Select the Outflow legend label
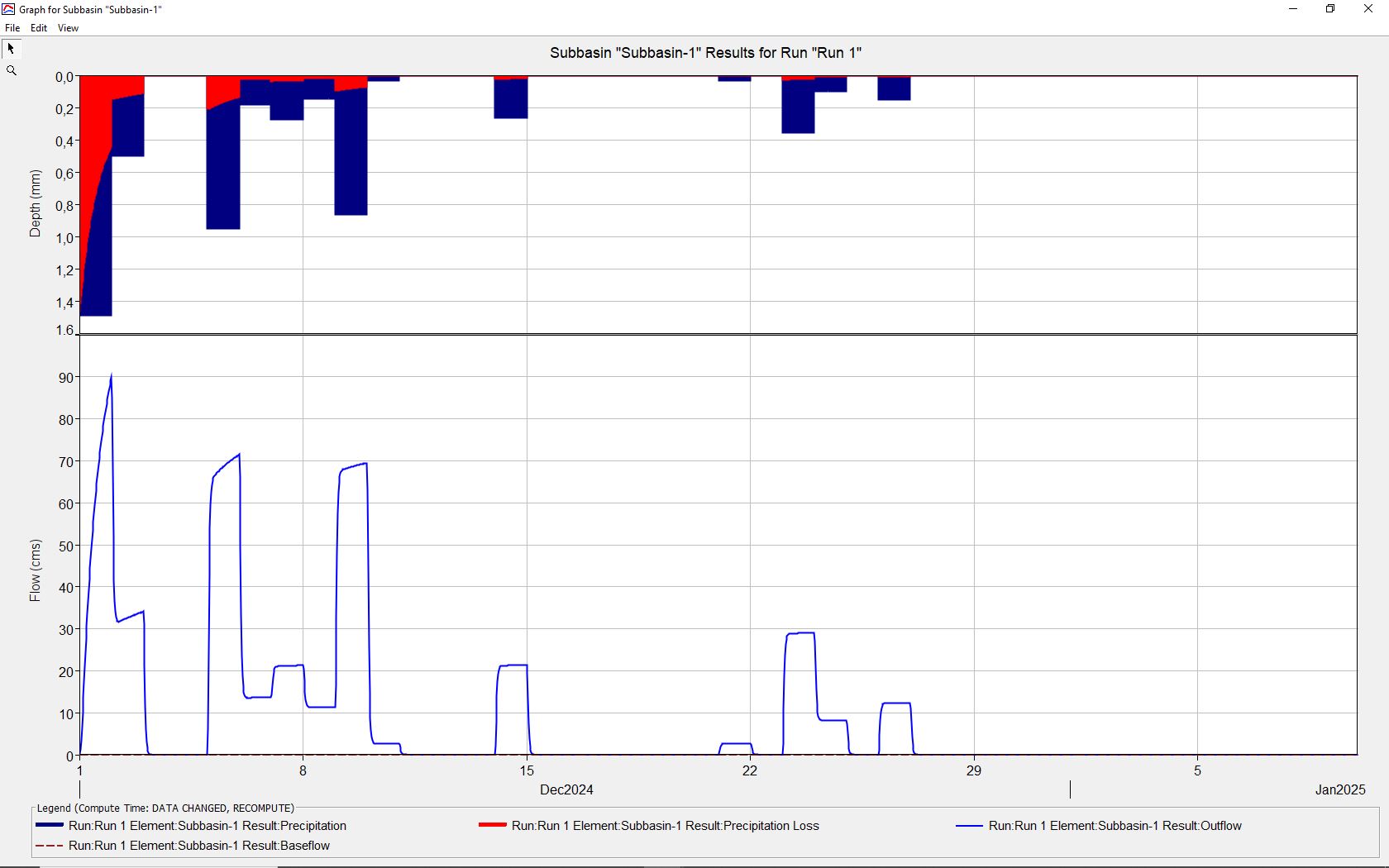 (x=1115, y=826)
